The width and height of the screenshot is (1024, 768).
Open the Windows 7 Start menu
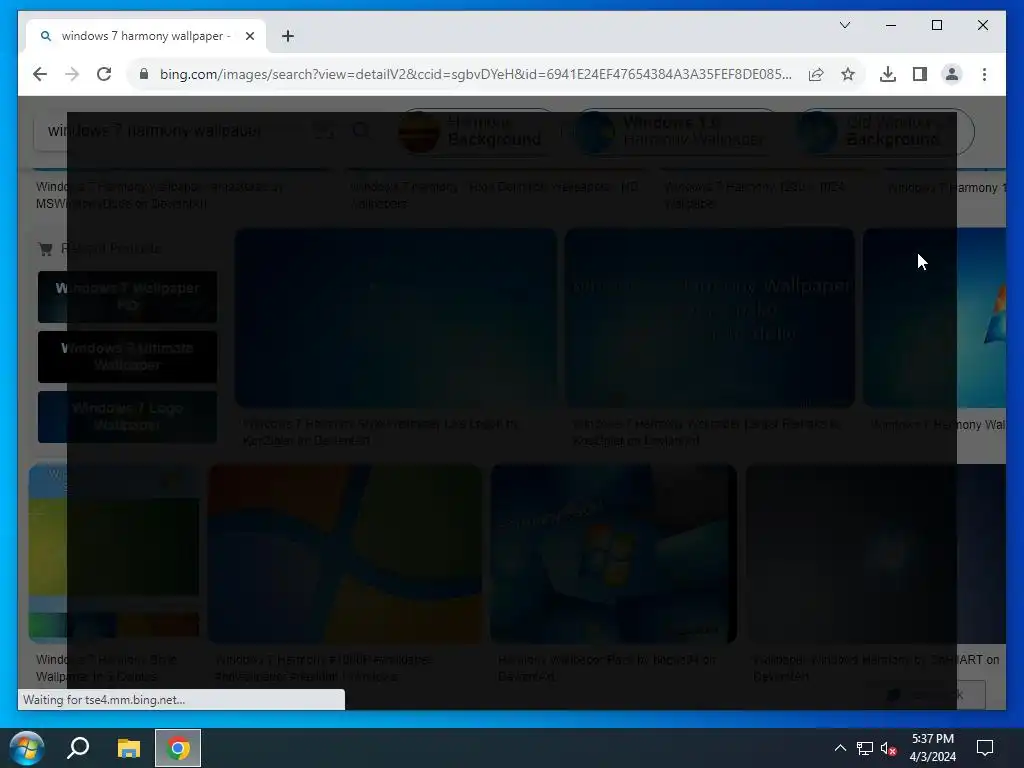click(27, 748)
